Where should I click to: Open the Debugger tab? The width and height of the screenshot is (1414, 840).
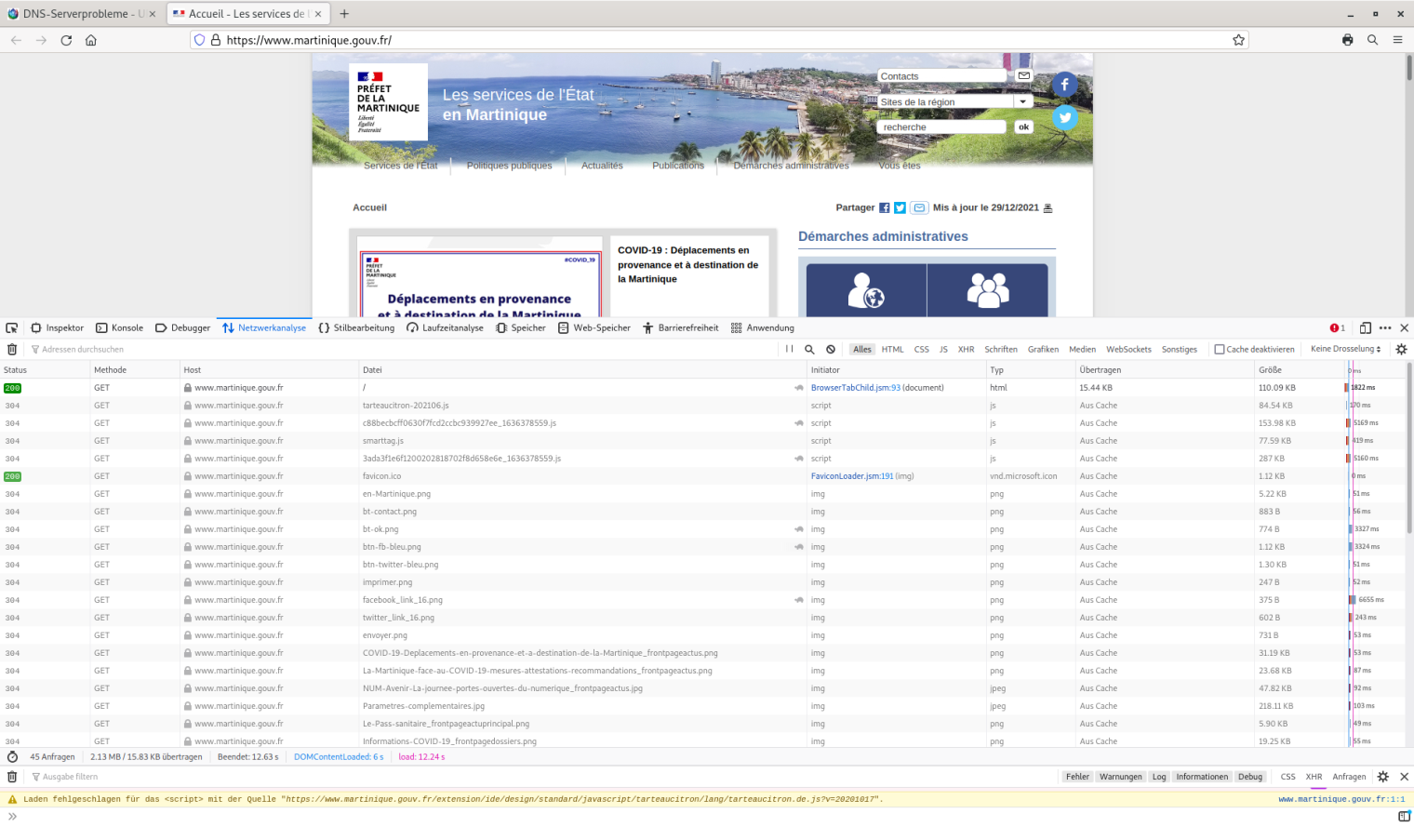click(182, 327)
